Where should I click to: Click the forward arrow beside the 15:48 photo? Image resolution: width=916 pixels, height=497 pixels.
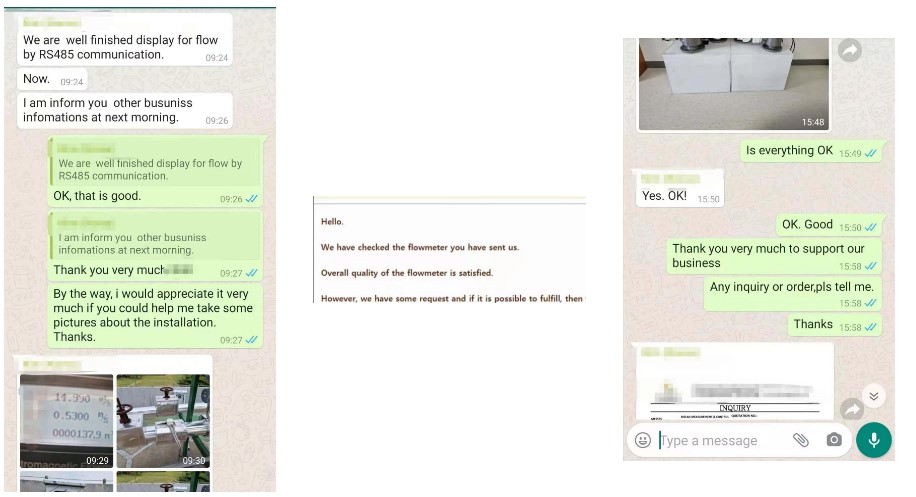click(849, 51)
